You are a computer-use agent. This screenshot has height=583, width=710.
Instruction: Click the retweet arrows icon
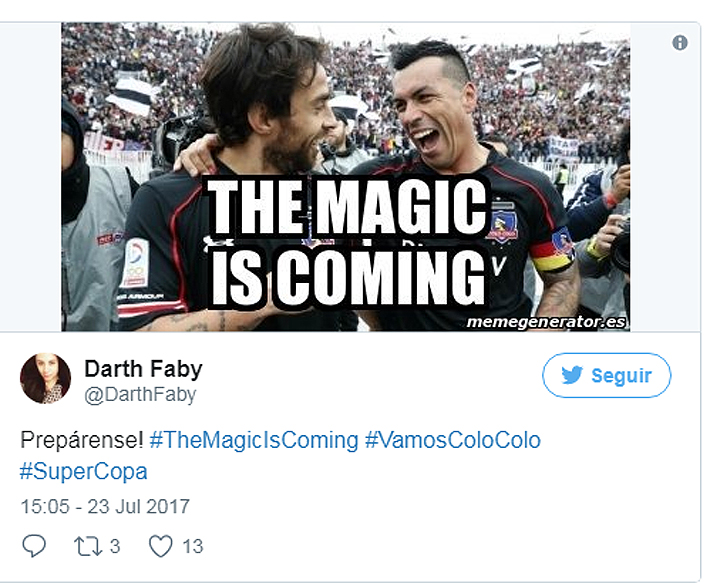[x=88, y=546]
